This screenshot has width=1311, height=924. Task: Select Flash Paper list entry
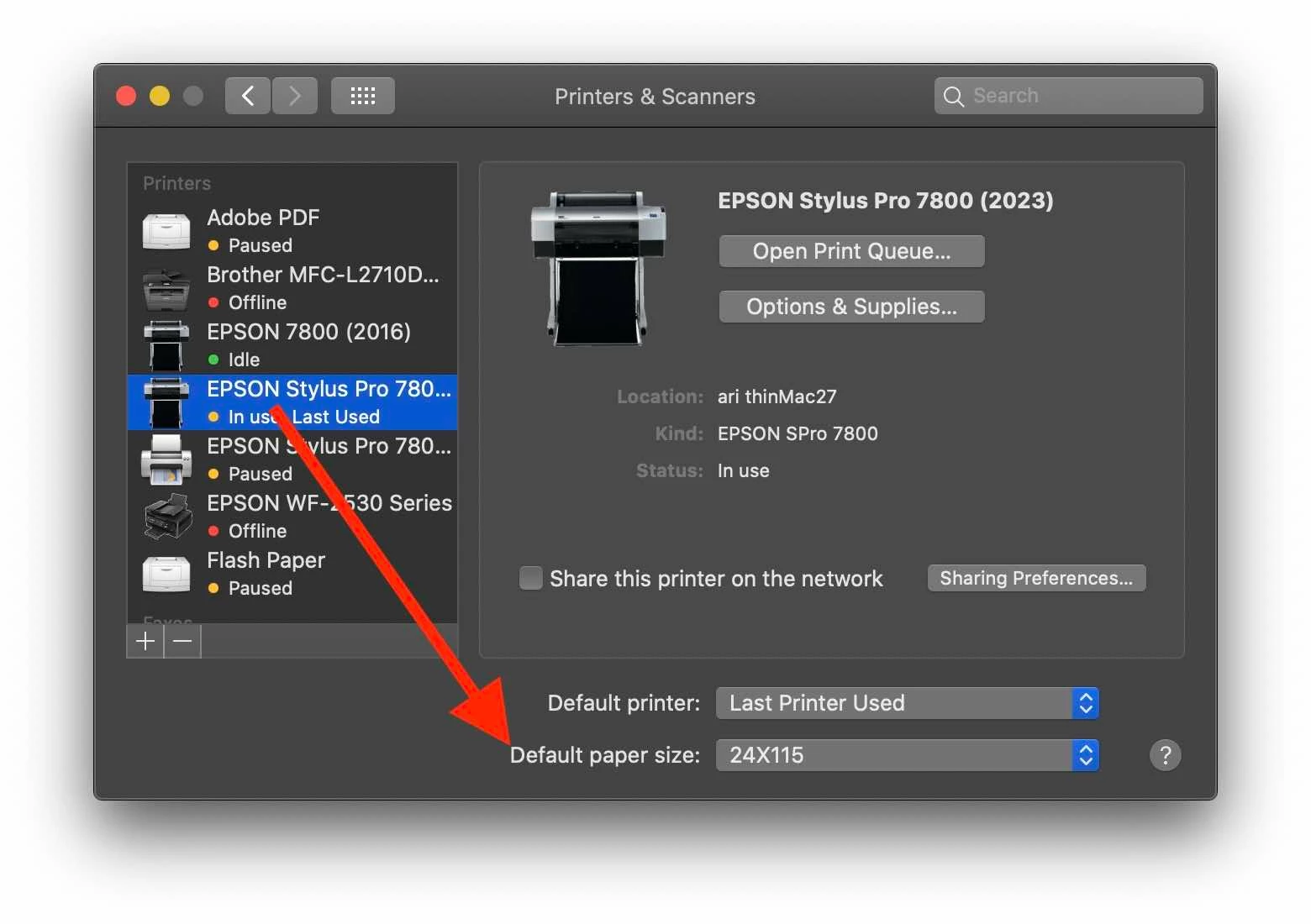pos(292,574)
